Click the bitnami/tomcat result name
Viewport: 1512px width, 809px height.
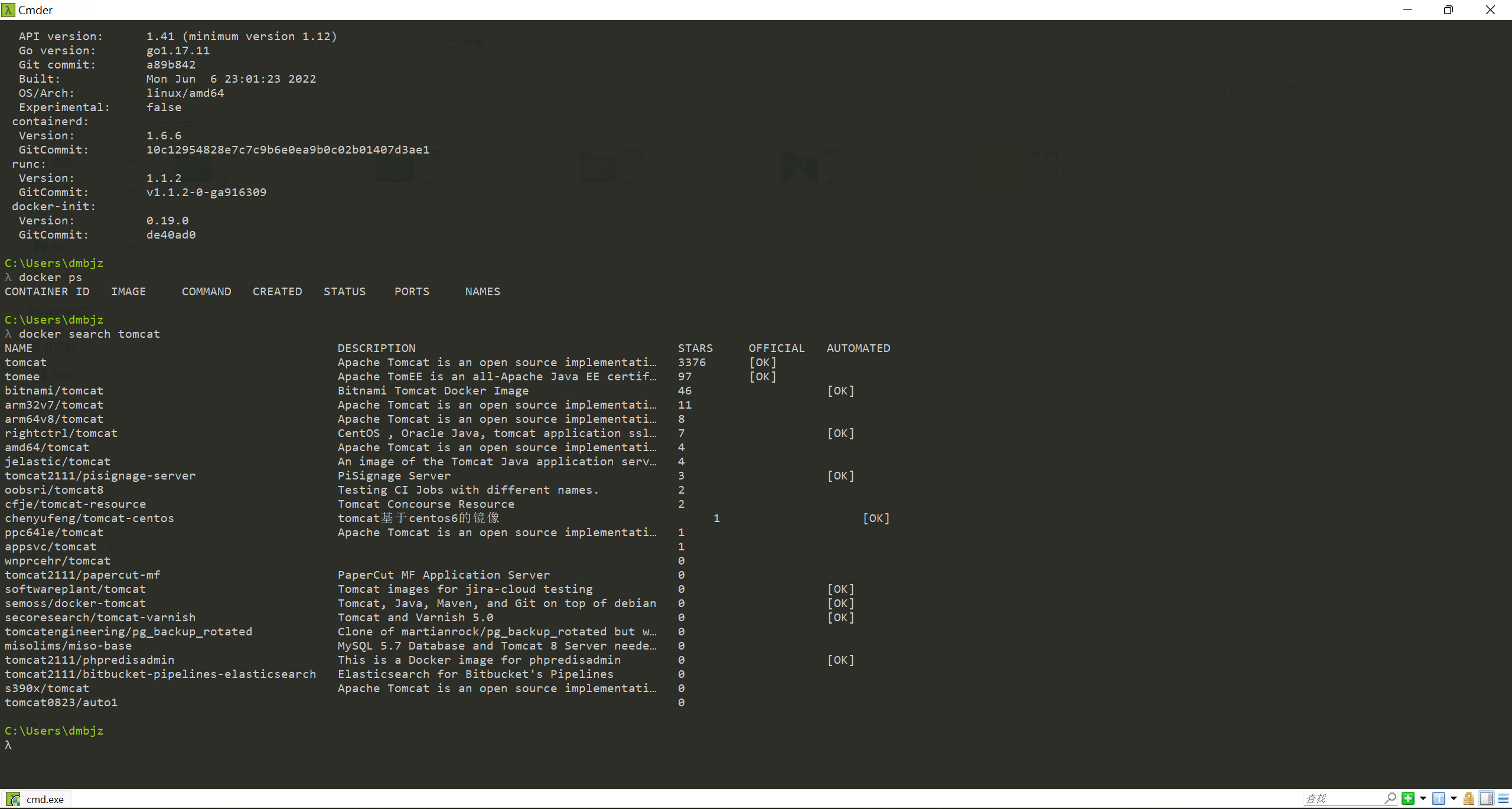point(54,391)
